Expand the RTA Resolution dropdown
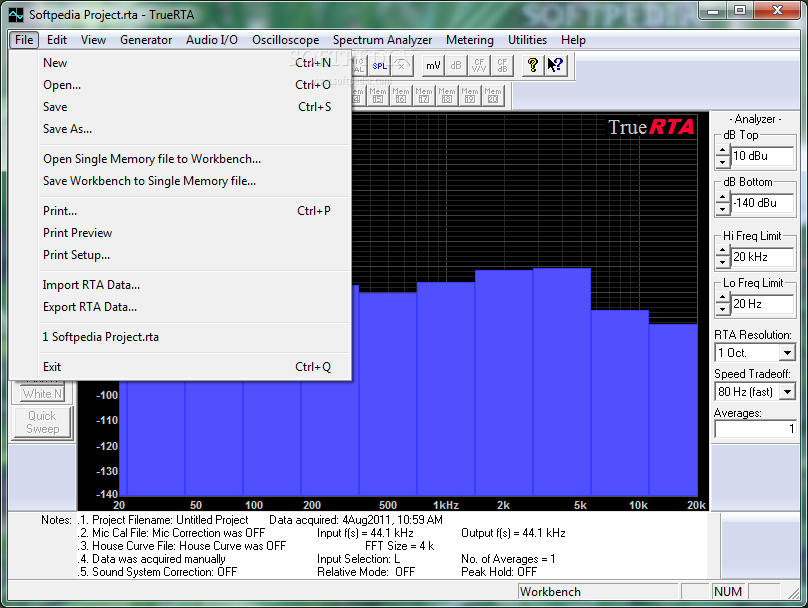This screenshot has height=608, width=808. coord(787,353)
